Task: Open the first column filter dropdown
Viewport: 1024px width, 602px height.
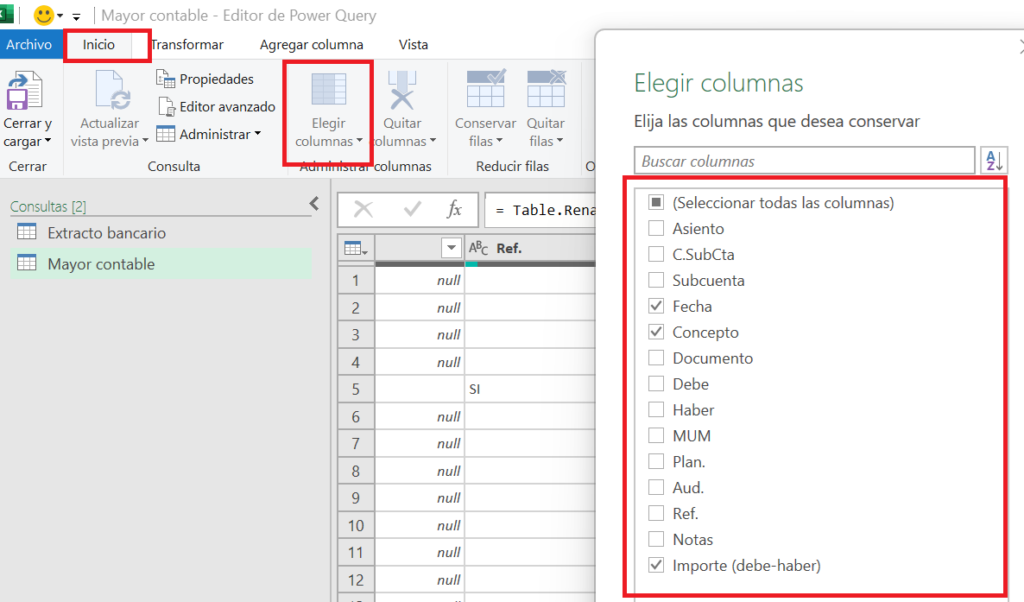Action: 451,248
